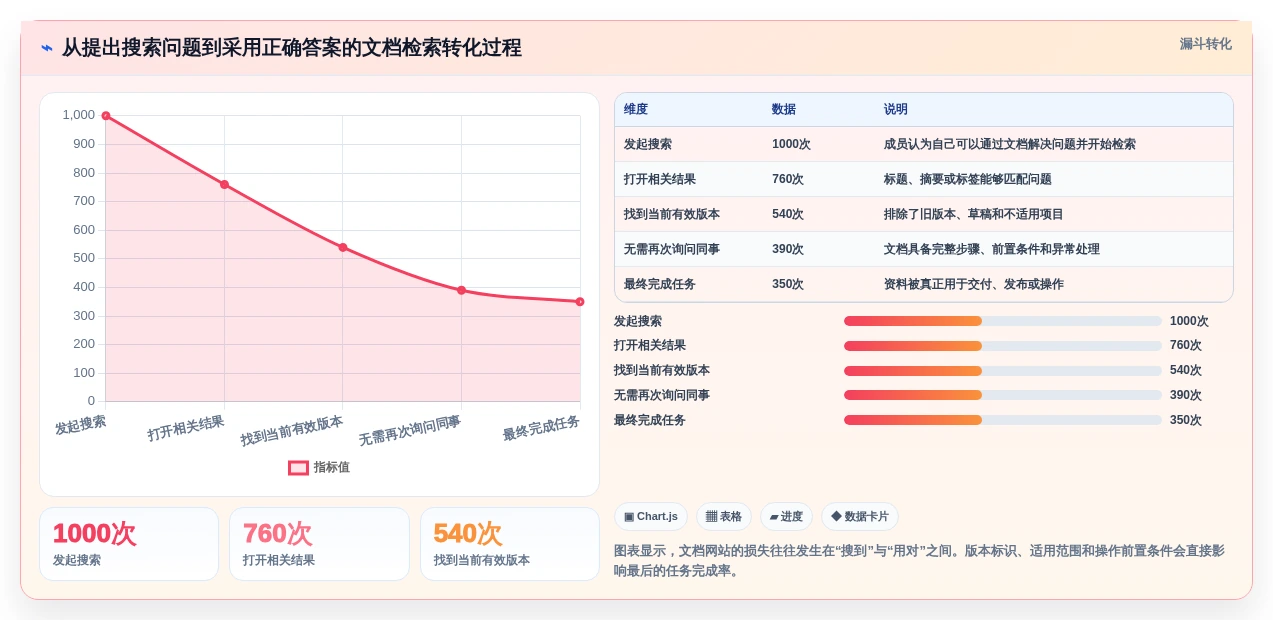This screenshot has height=620, width=1273.
Task: Click the summary paragraph starting 图表显示
Action: click(919, 561)
